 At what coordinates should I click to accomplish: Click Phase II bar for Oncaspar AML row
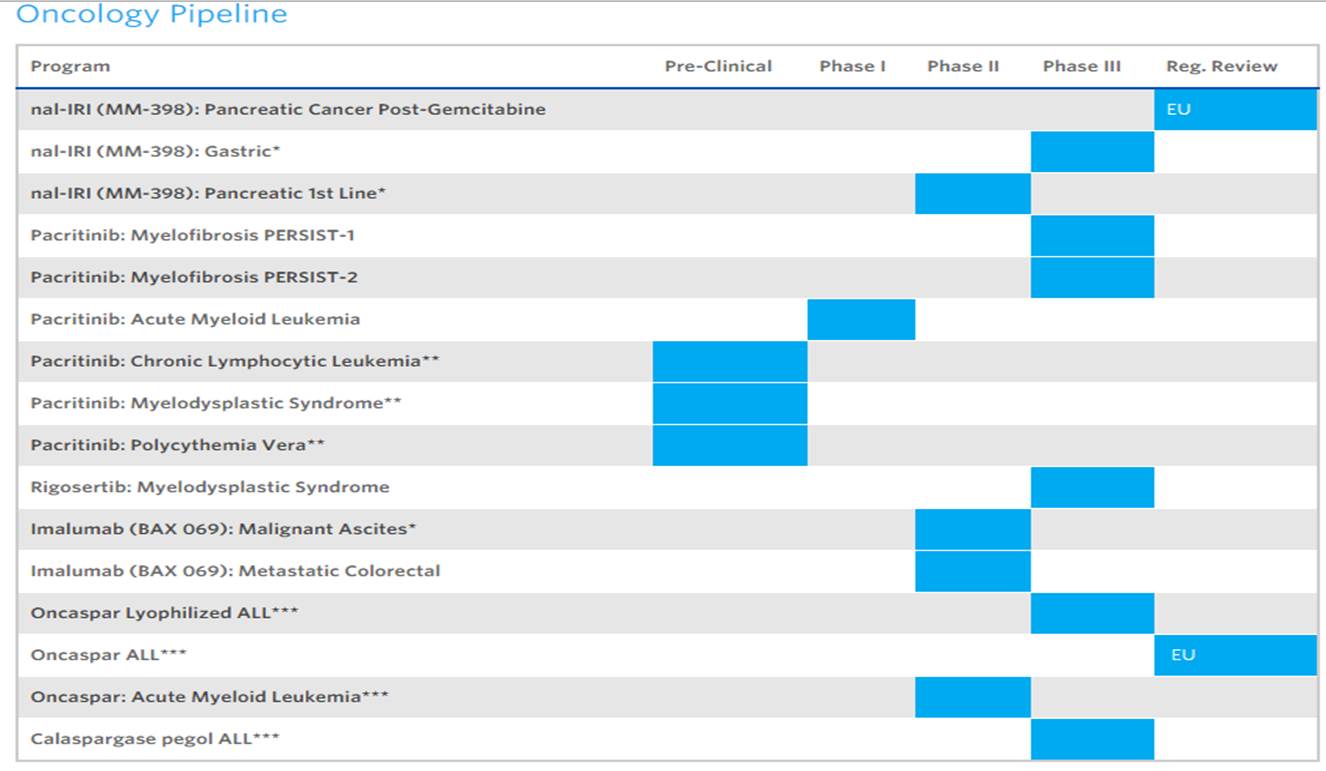tap(972, 697)
